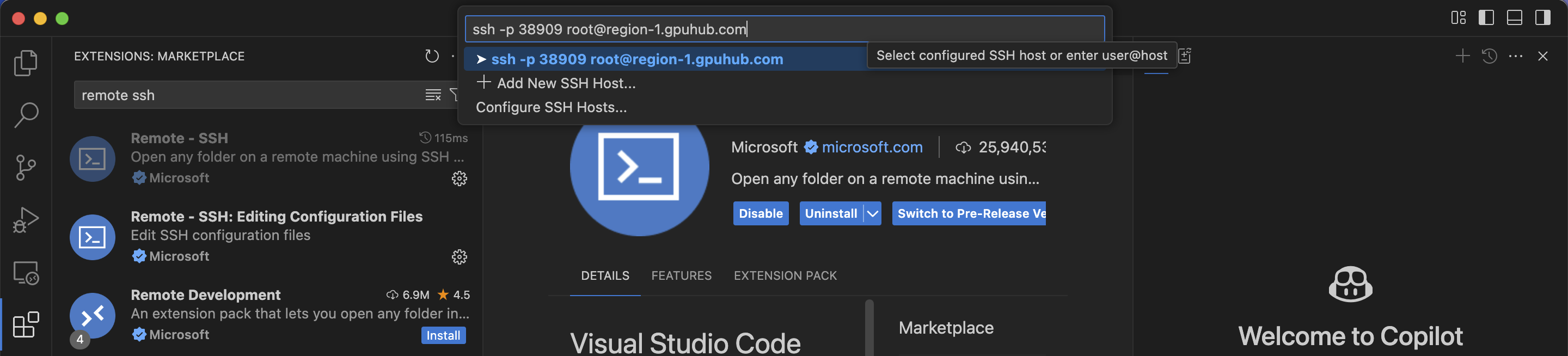Image resolution: width=1568 pixels, height=356 pixels.
Task: Start a new Copilot chat
Action: coord(1462,56)
